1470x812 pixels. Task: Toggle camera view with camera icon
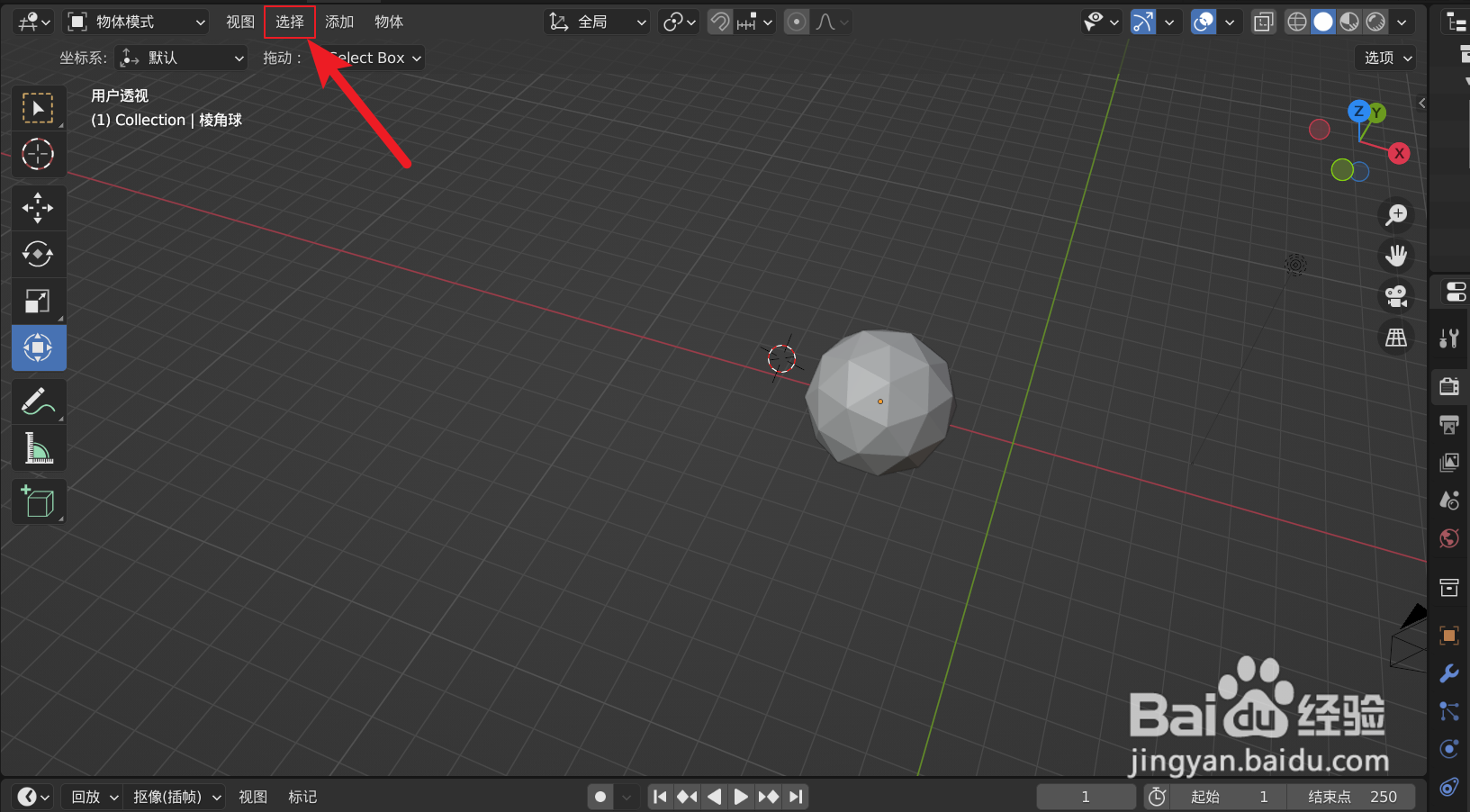[x=1396, y=296]
